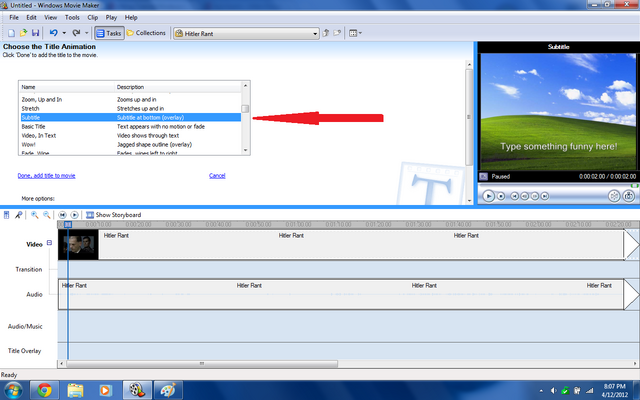Select the Subtitle animation row

[131, 118]
